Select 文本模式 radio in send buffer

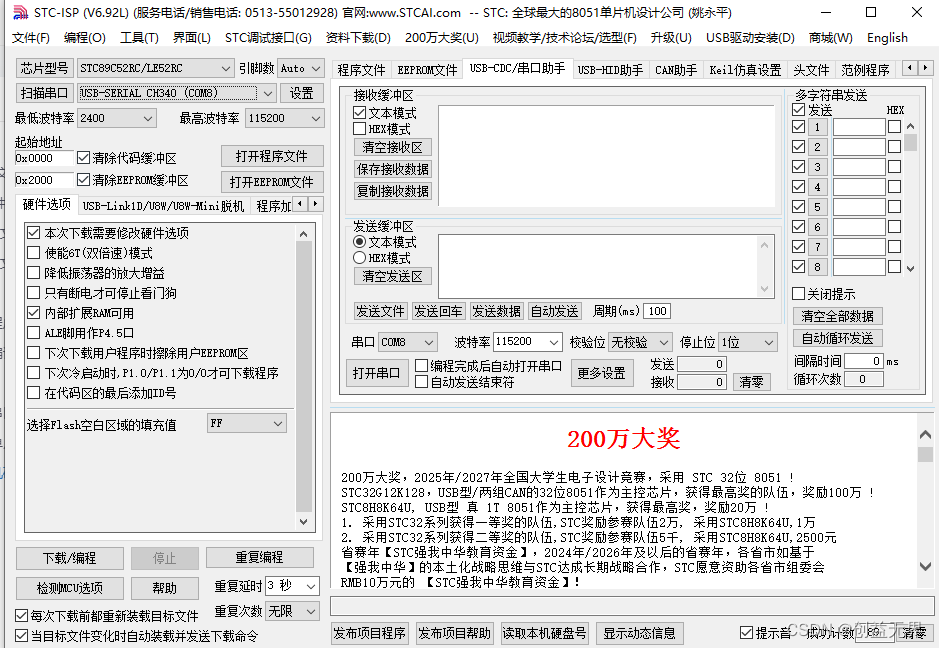359,242
